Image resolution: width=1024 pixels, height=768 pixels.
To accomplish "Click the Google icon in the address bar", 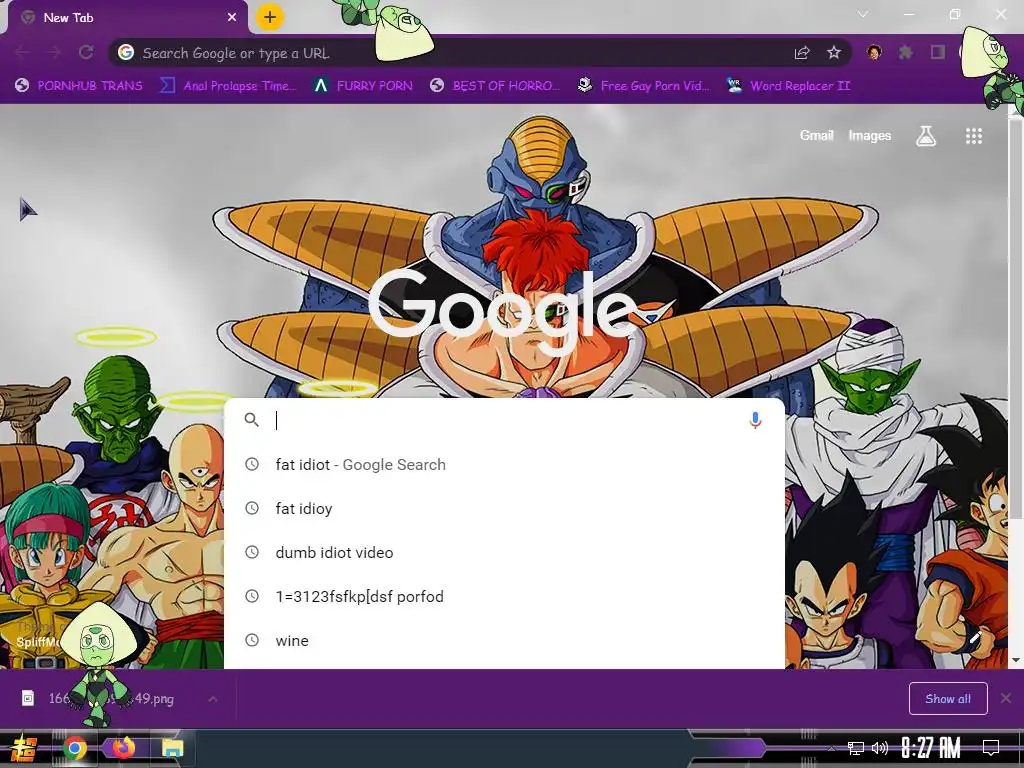I will (x=126, y=52).
